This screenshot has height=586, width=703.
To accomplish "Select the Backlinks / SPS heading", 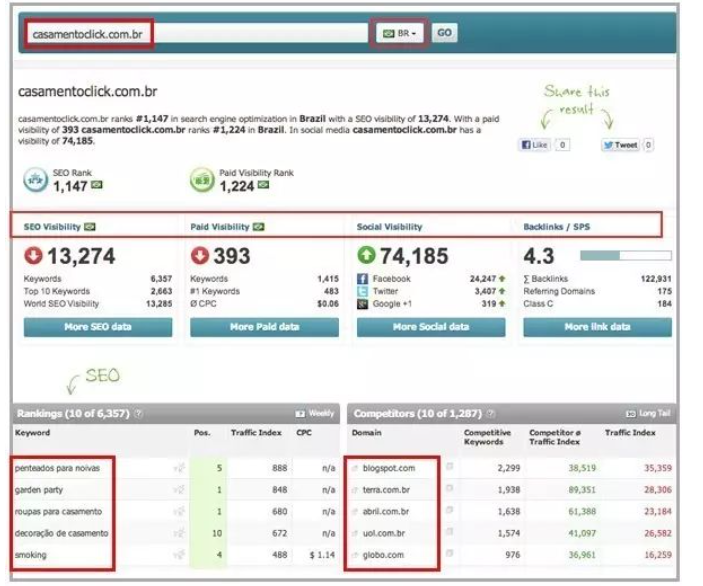I will (x=556, y=227).
